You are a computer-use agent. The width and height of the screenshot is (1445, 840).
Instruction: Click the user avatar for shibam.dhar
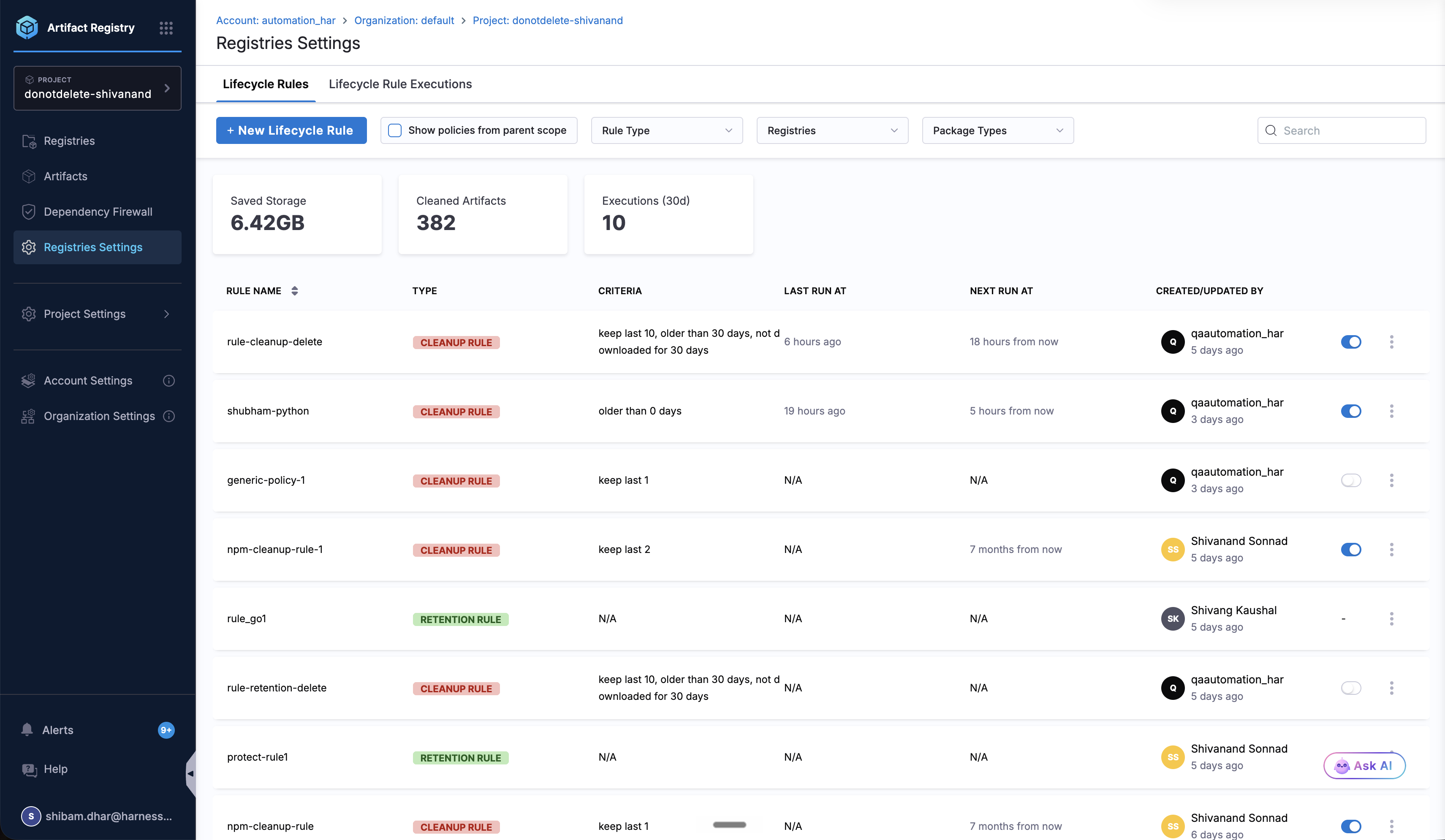tap(31, 816)
